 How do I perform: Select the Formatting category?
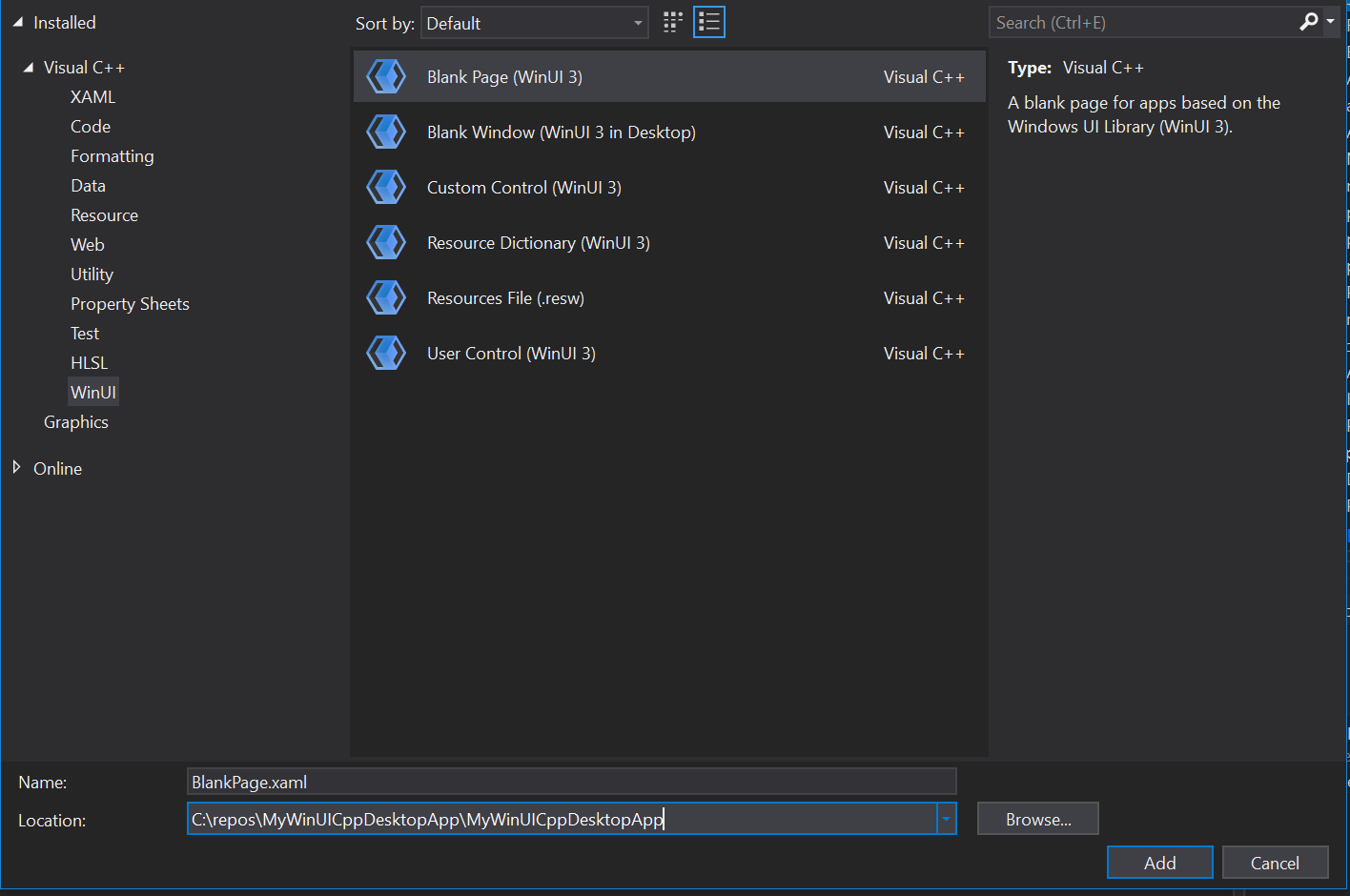(x=112, y=156)
